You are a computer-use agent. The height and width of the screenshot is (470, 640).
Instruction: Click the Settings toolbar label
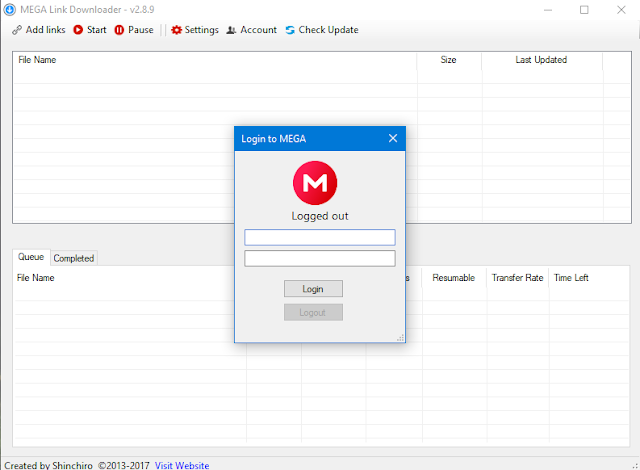tap(202, 30)
